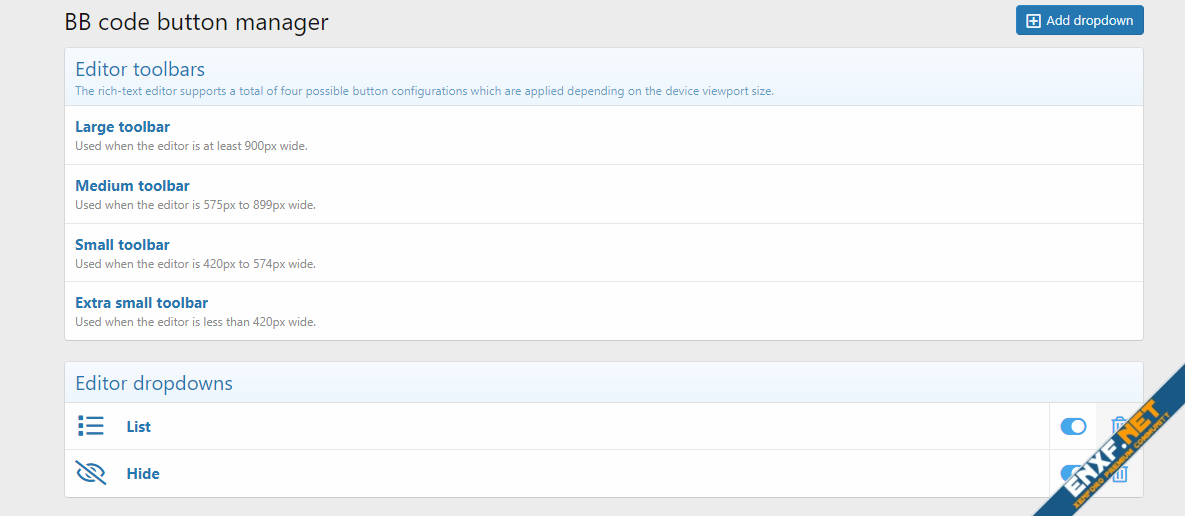
Task: Disable the Hide dropdown toggle switch
Action: point(1070,473)
